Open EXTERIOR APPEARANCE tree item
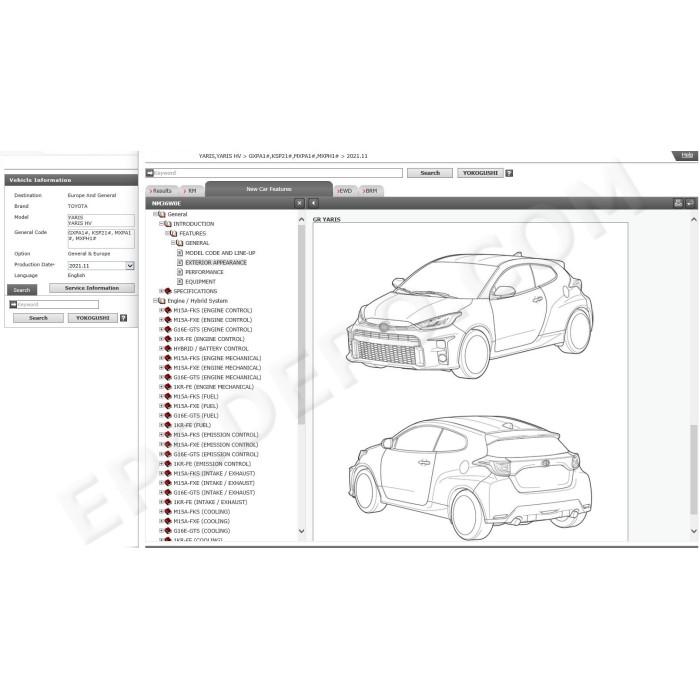 [x=216, y=262]
